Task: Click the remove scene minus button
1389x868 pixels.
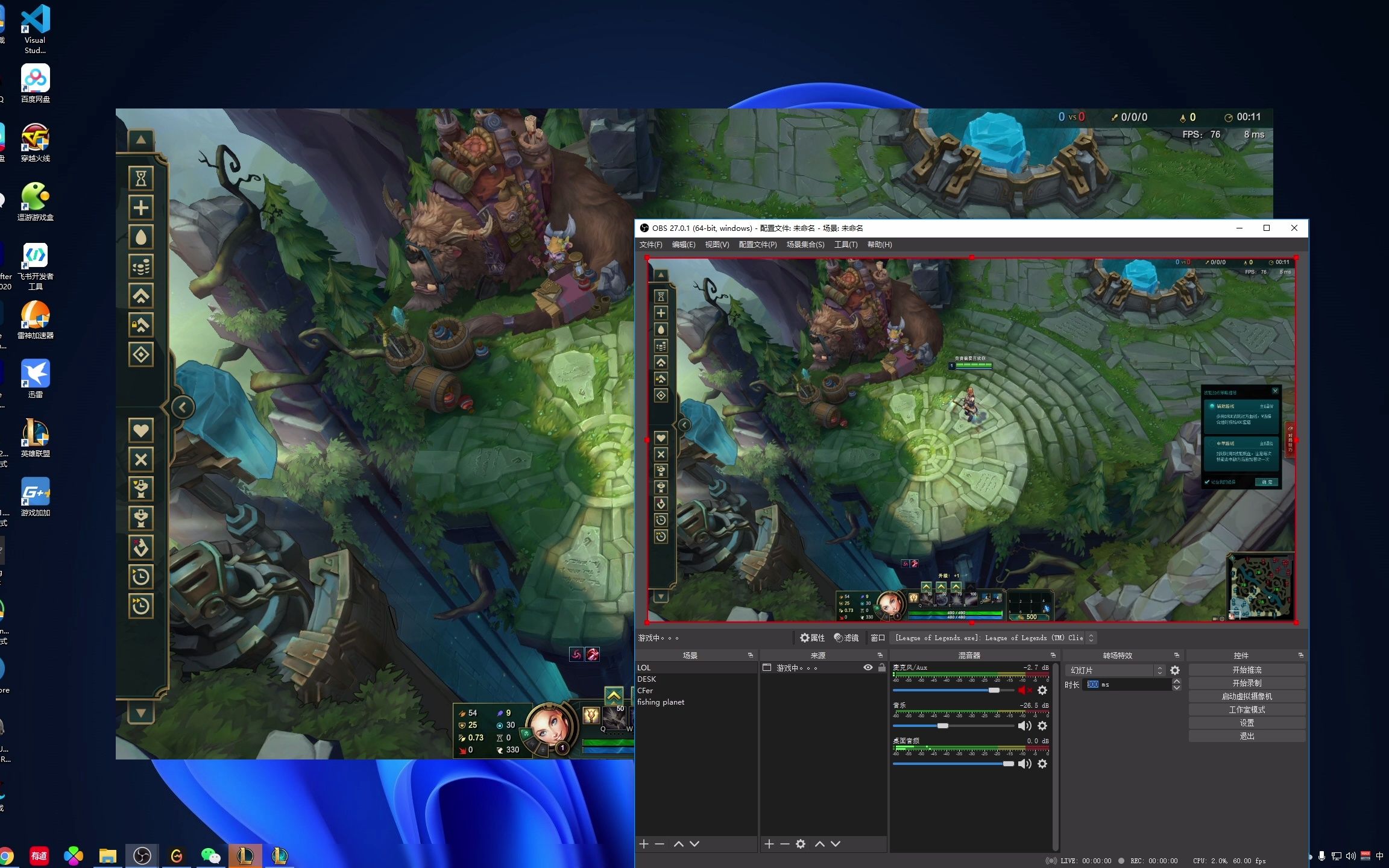Action: 660,844
